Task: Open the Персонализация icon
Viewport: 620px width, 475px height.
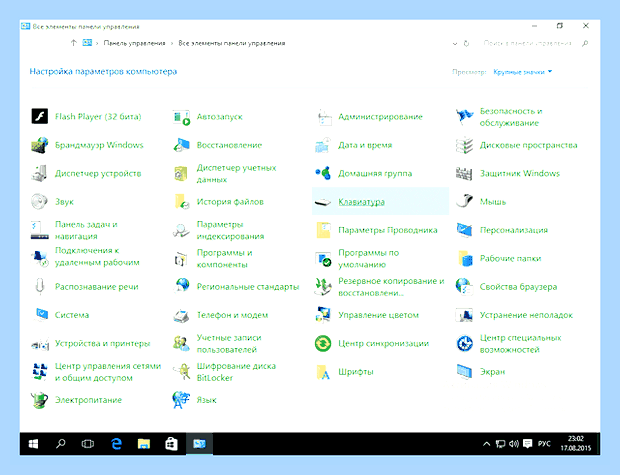Action: tap(464, 230)
